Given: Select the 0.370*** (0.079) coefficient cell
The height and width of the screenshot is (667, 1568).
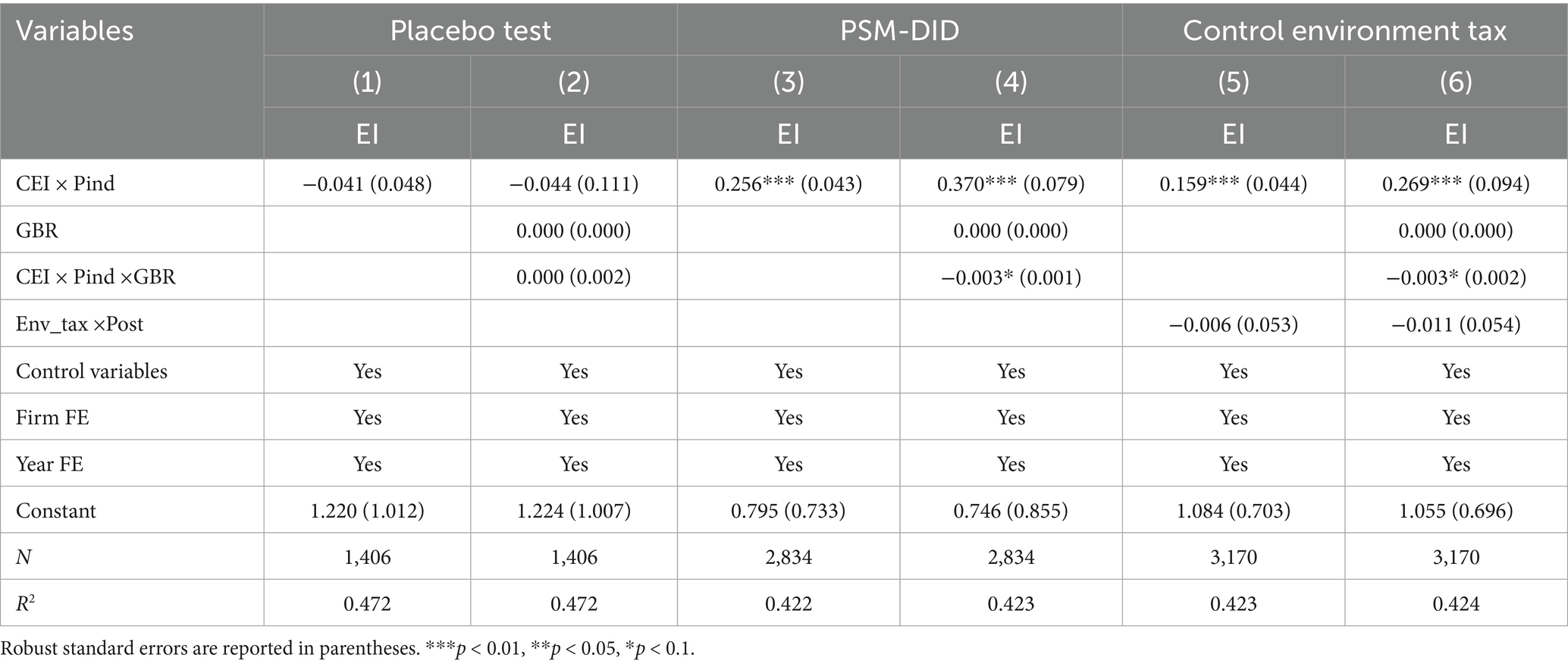Looking at the screenshot, I should (x=1011, y=183).
